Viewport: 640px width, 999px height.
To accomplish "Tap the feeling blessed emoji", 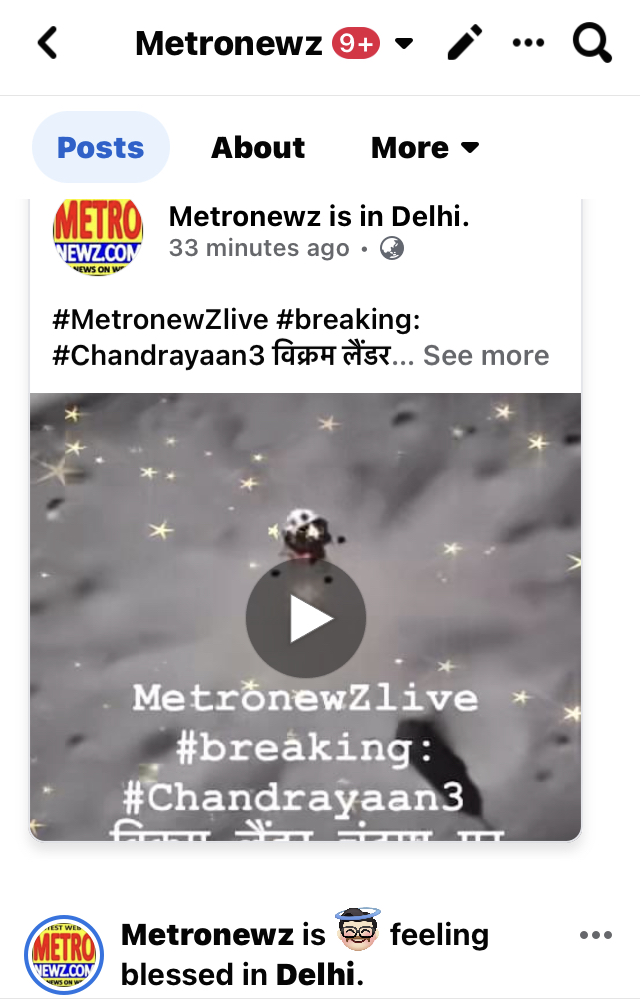I will pos(358,930).
